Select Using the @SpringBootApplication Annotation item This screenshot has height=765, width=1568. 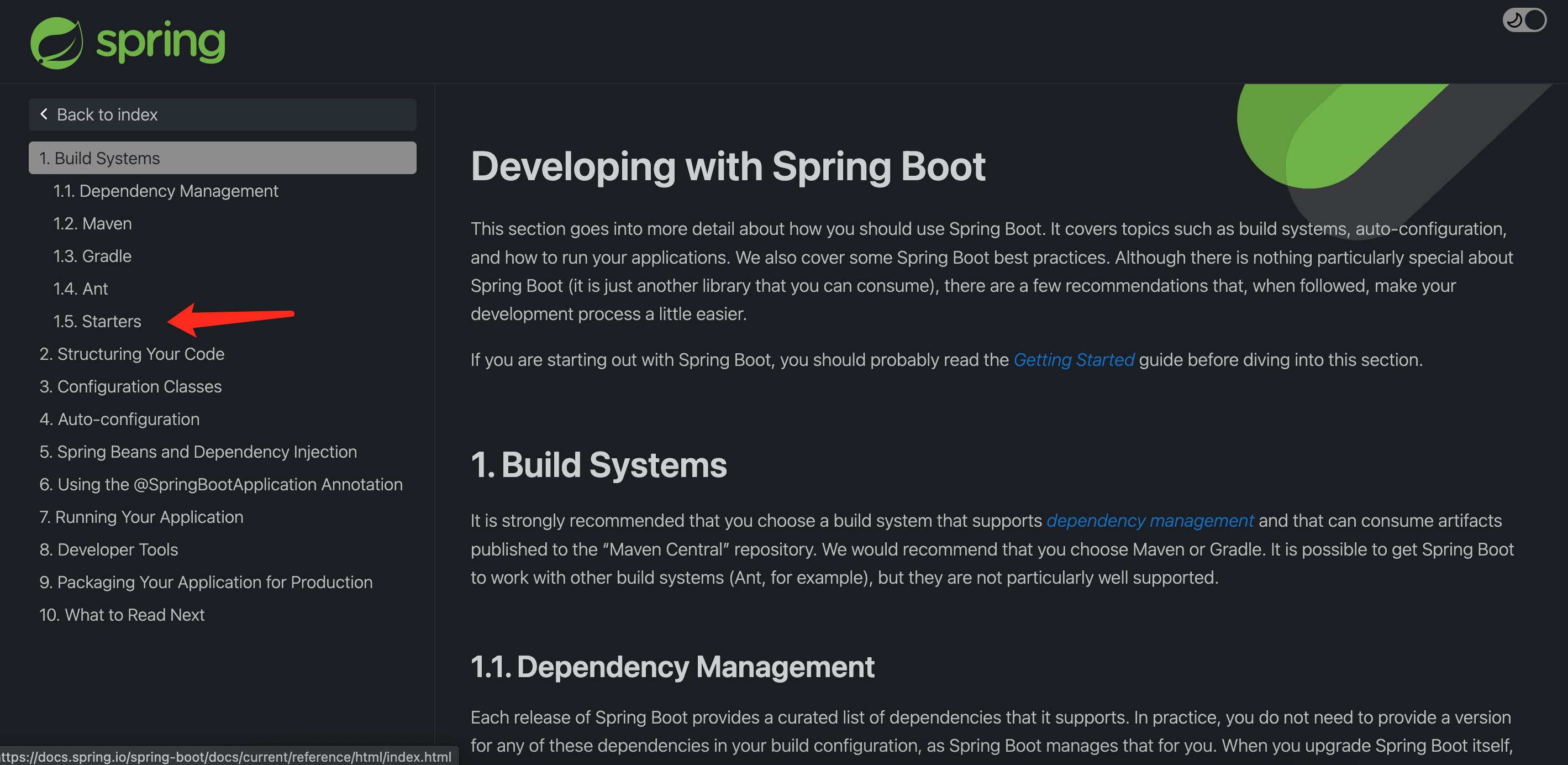(221, 484)
